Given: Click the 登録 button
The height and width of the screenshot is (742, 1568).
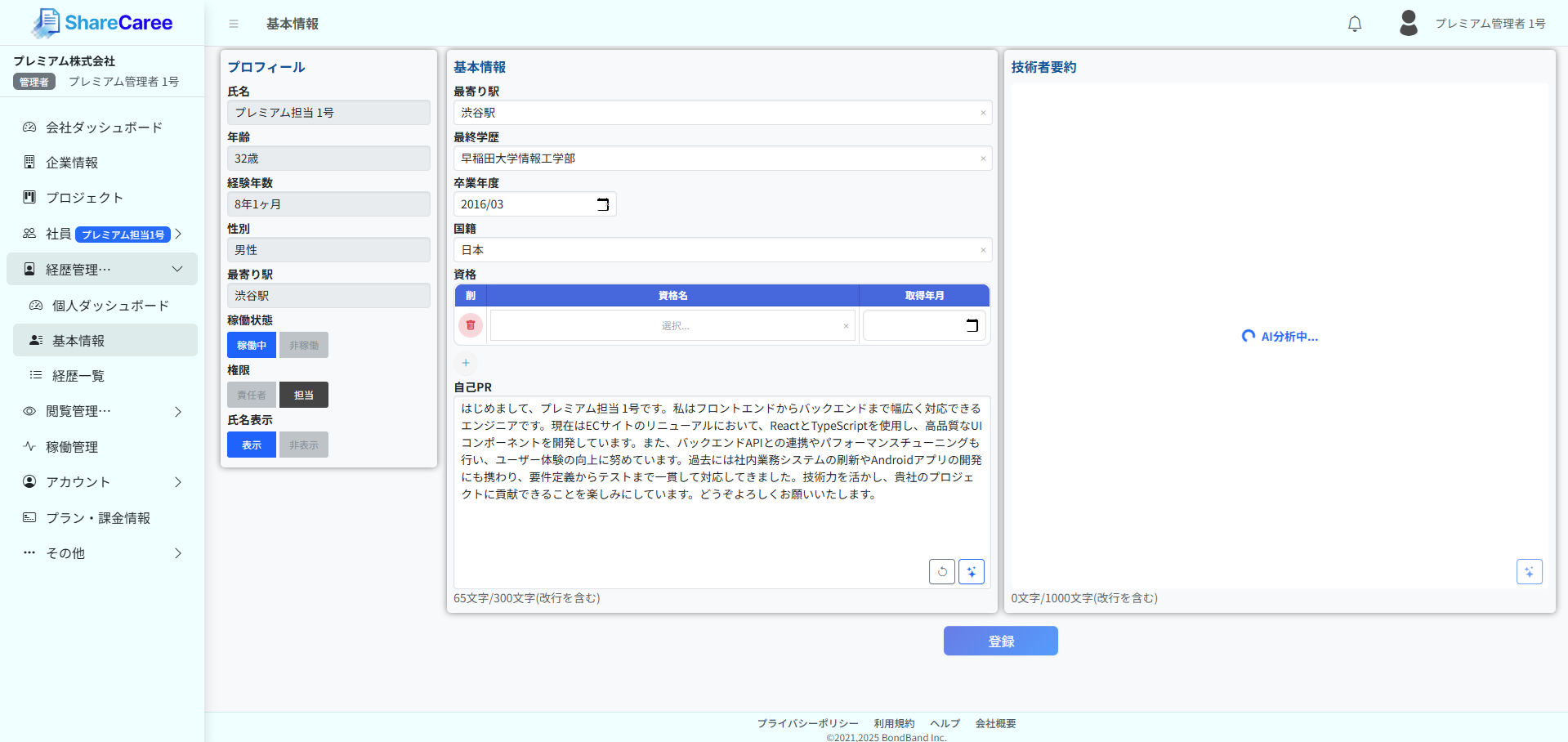Looking at the screenshot, I should point(1000,641).
